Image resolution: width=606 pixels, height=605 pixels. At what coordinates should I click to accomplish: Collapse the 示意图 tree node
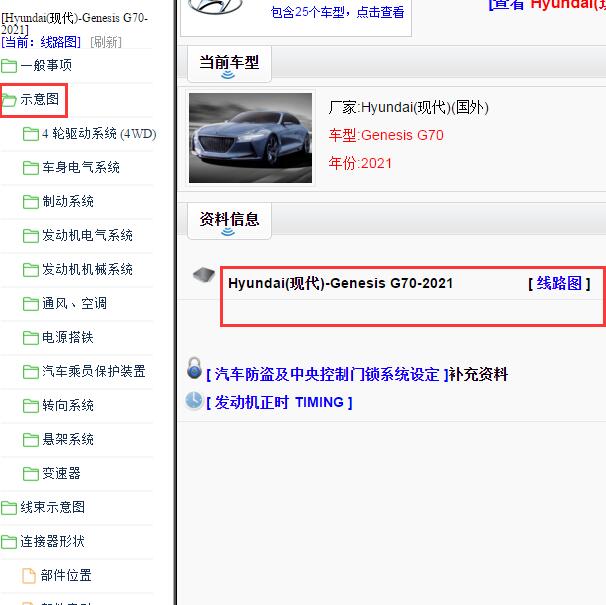tap(39, 99)
